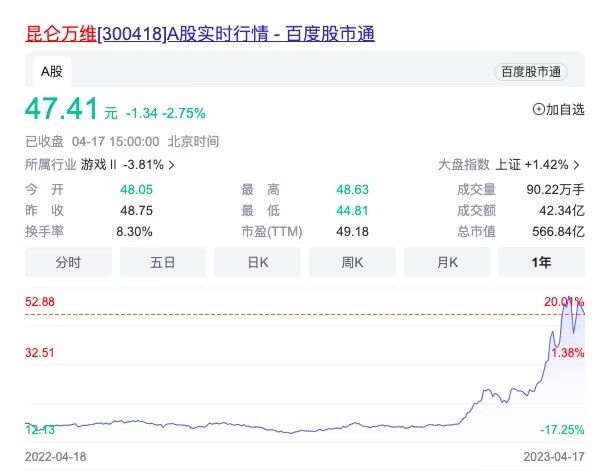
Task: Switch chart to 周K tab
Action: click(x=352, y=262)
